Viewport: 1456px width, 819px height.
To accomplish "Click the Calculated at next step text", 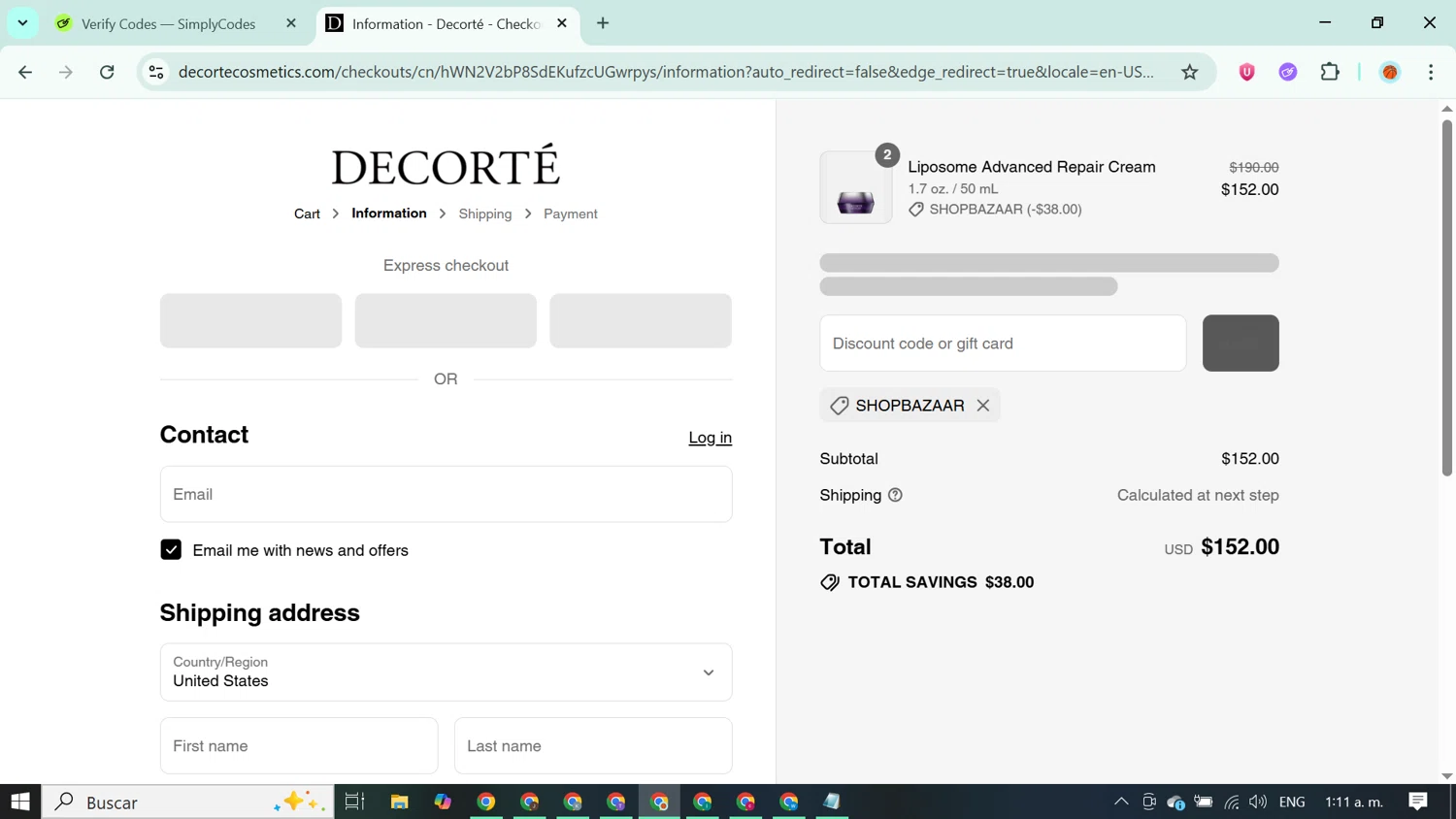I will pos(1198,495).
